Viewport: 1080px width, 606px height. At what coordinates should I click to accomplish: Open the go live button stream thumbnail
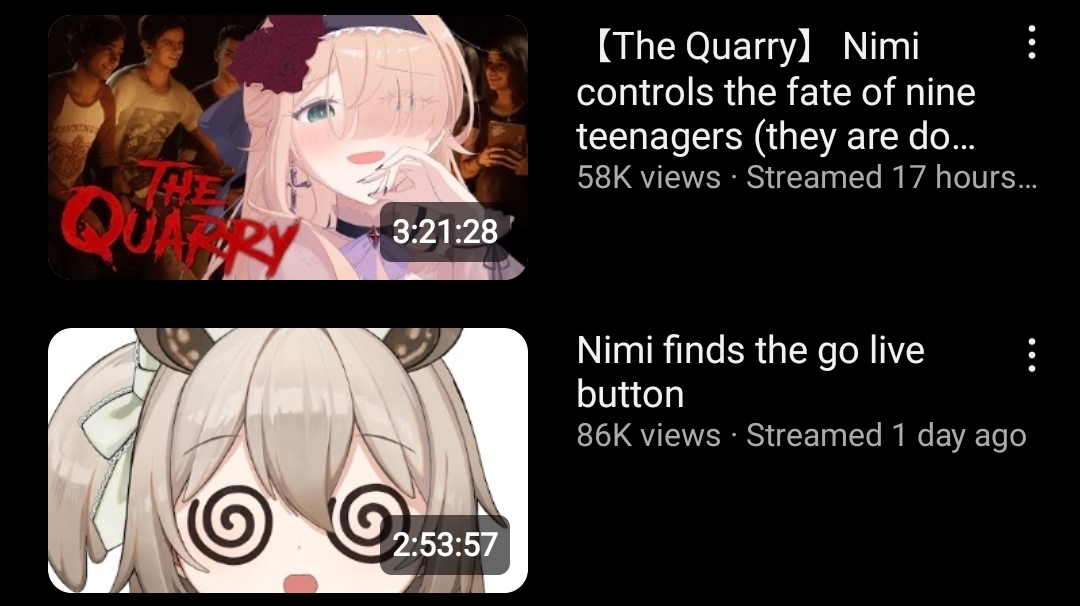click(x=288, y=460)
